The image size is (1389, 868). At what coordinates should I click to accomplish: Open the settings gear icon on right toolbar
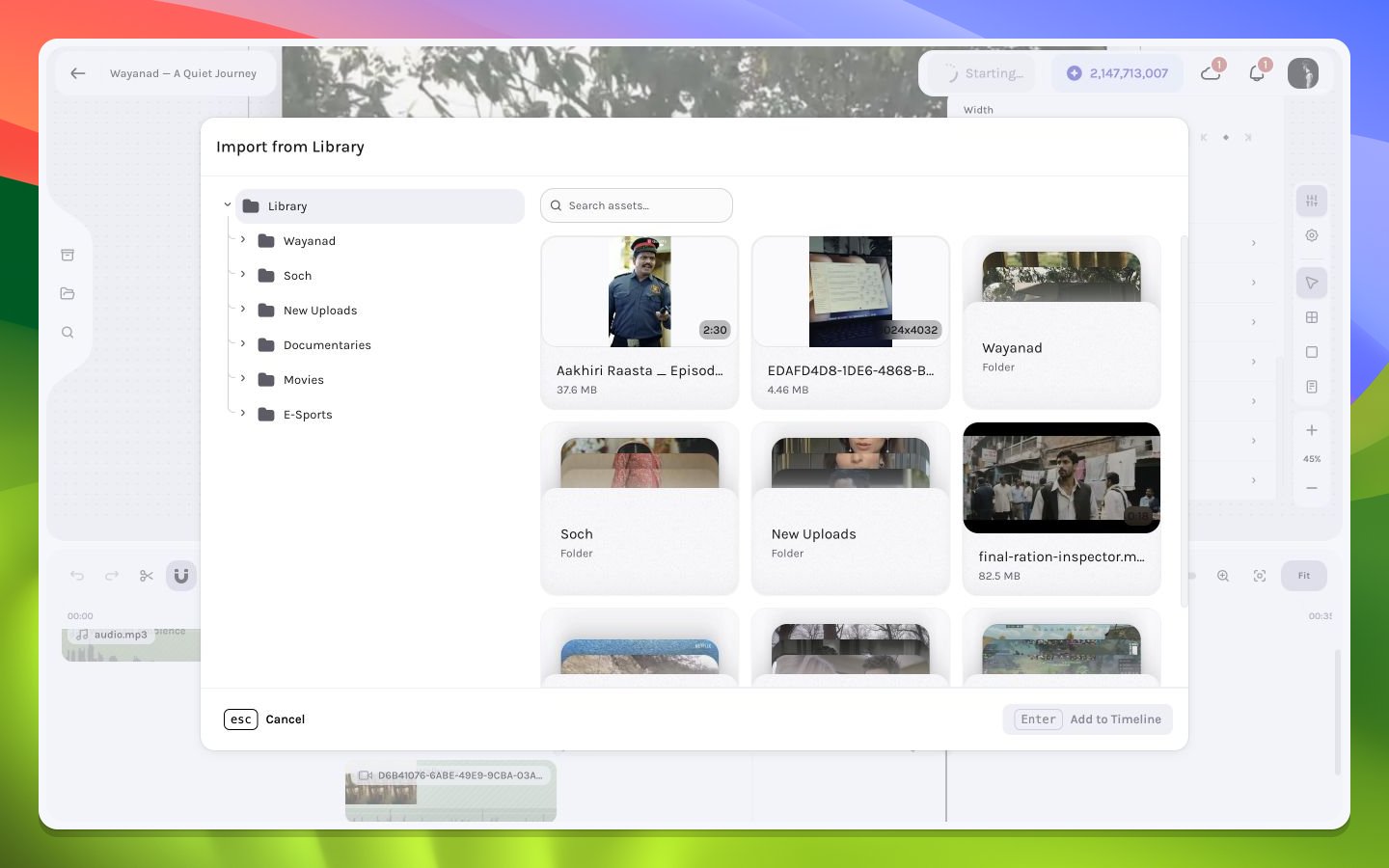pos(1312,235)
